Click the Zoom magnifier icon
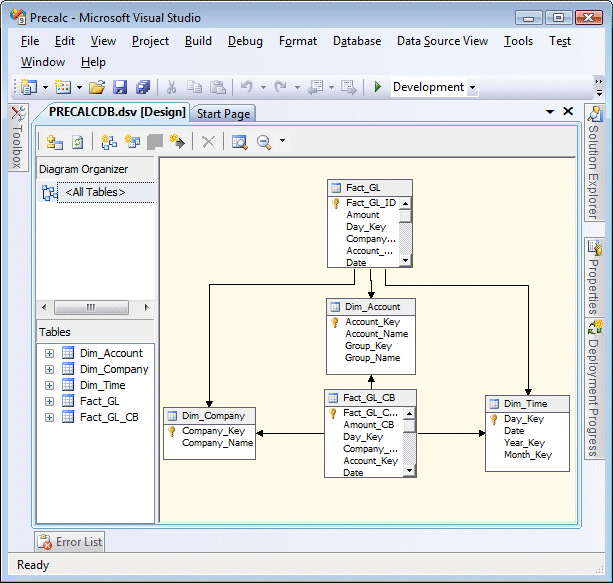Viewport: 613px width, 583px height. 264,142
